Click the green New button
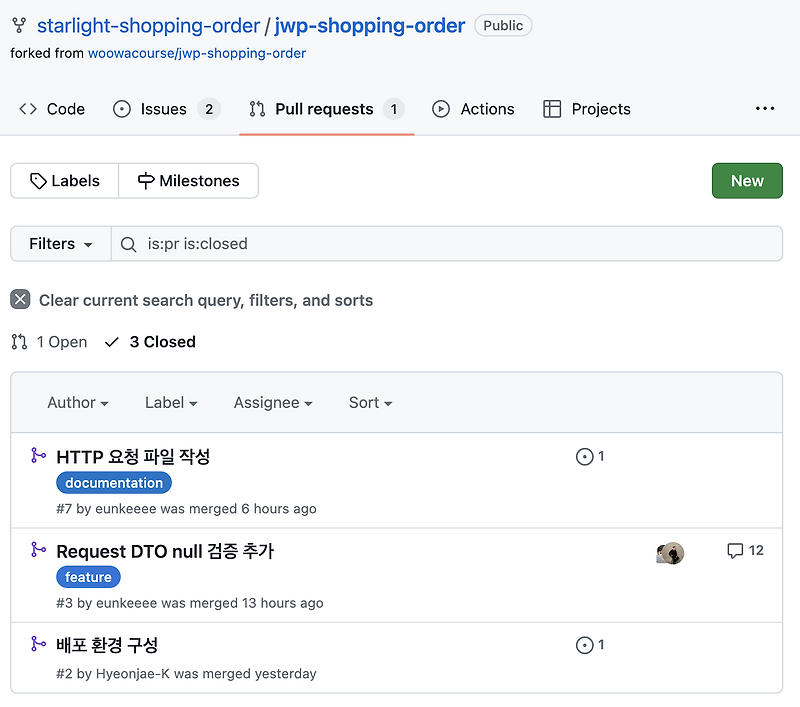 [x=747, y=181]
